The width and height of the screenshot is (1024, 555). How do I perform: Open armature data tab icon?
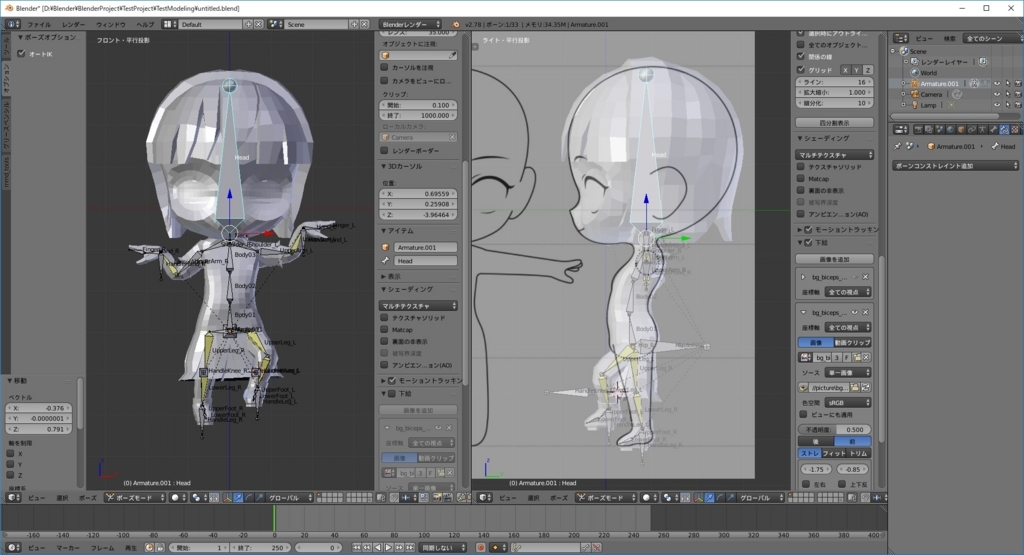coord(982,129)
